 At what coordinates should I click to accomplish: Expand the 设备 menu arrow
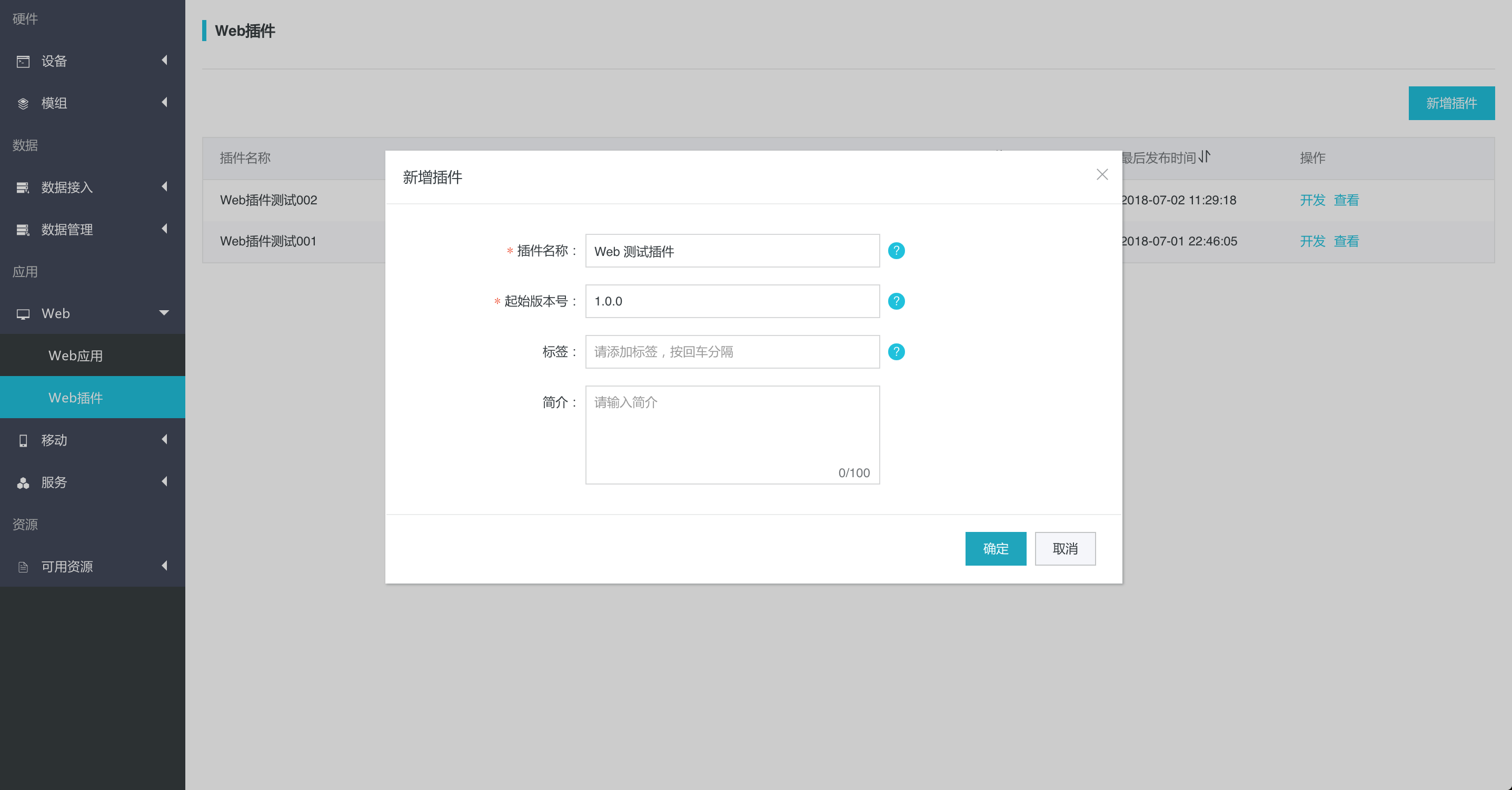tap(164, 60)
